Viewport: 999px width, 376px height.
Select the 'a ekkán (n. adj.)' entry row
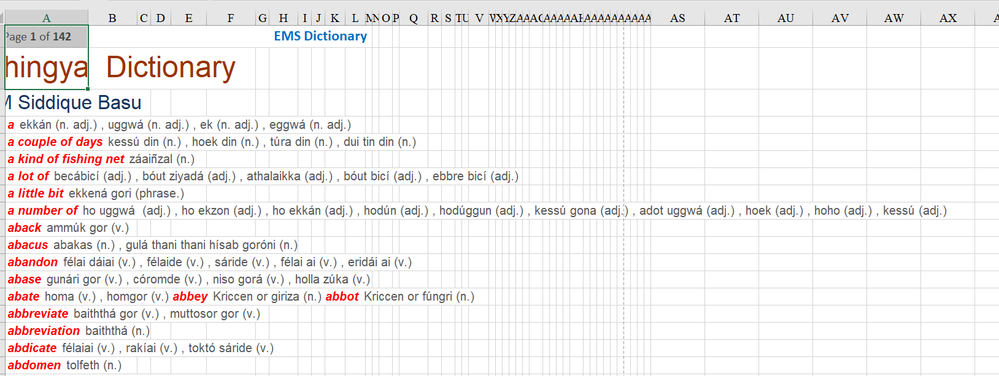tap(180, 125)
